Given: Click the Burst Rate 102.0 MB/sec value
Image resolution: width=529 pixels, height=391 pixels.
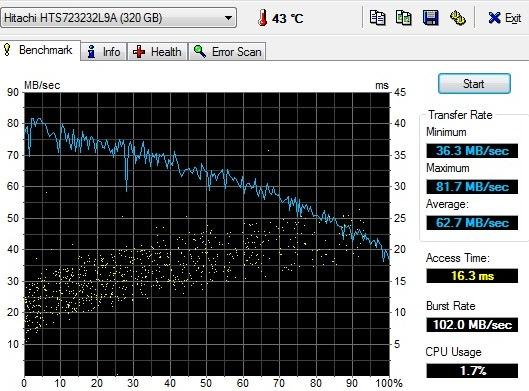Looking at the screenshot, I should pos(472,325).
